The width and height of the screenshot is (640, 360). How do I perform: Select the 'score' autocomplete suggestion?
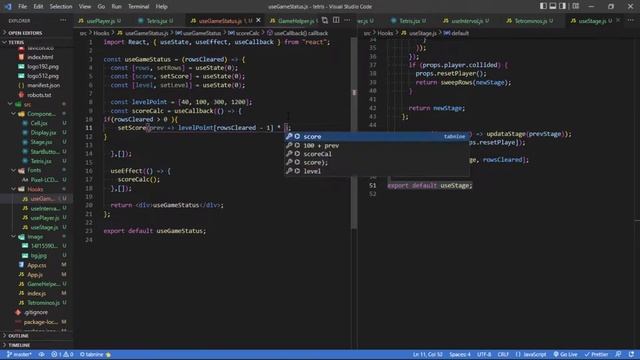(x=377, y=136)
